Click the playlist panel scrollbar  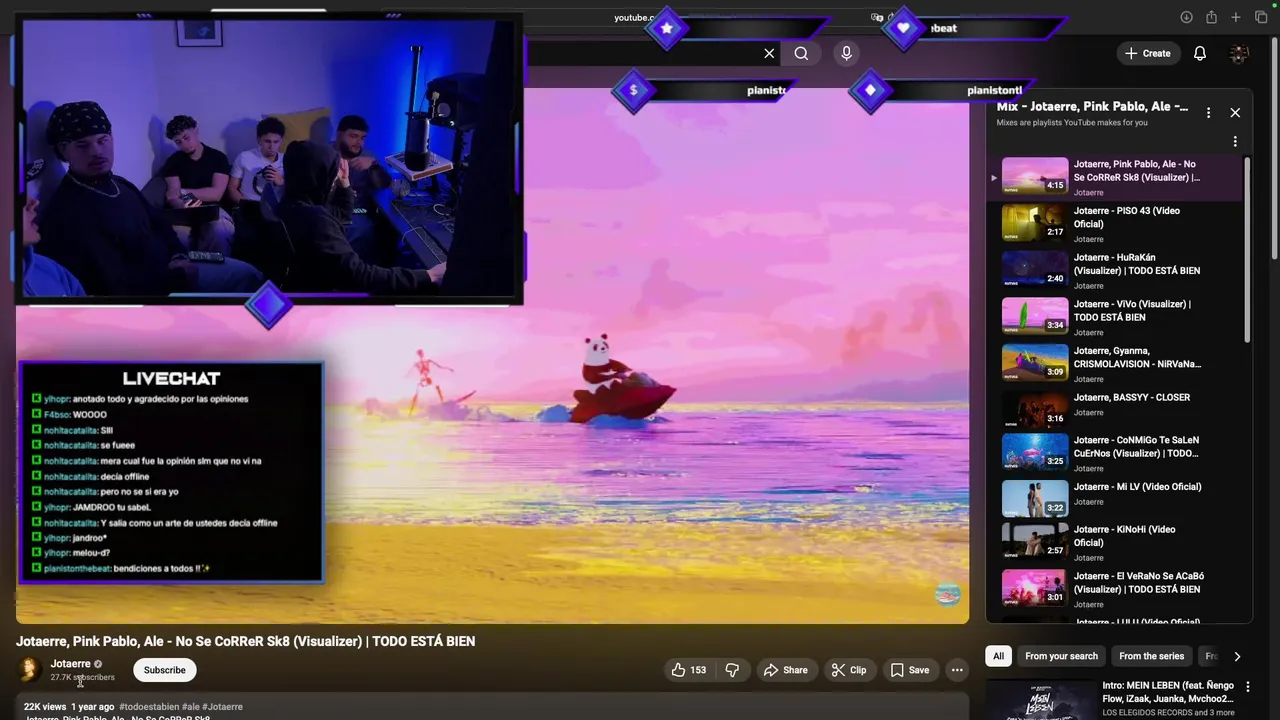pos(1247,250)
